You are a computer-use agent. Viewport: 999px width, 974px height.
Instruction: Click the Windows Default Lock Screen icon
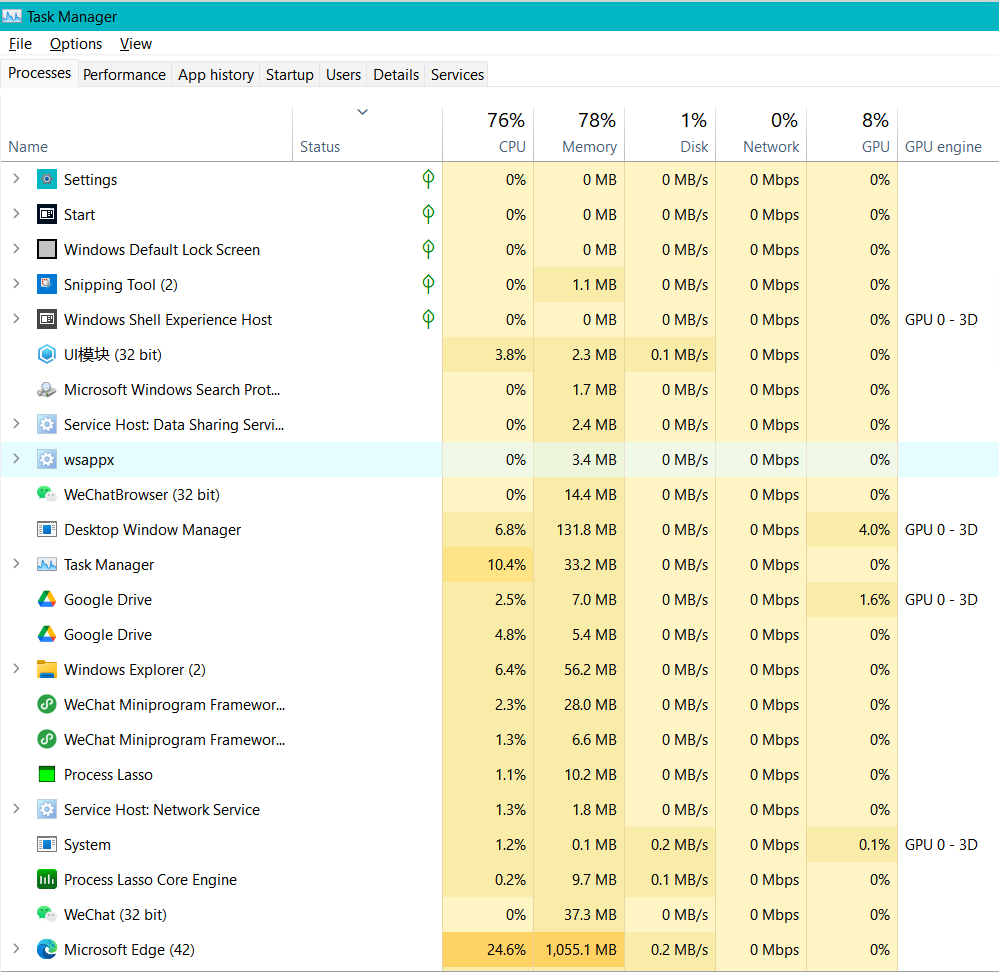click(x=47, y=250)
